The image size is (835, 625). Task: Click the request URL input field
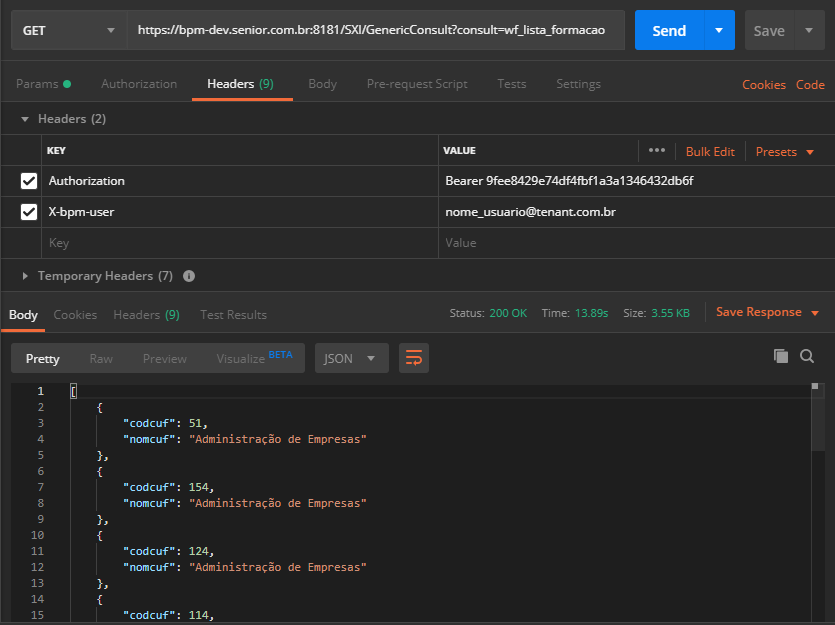click(x=375, y=31)
